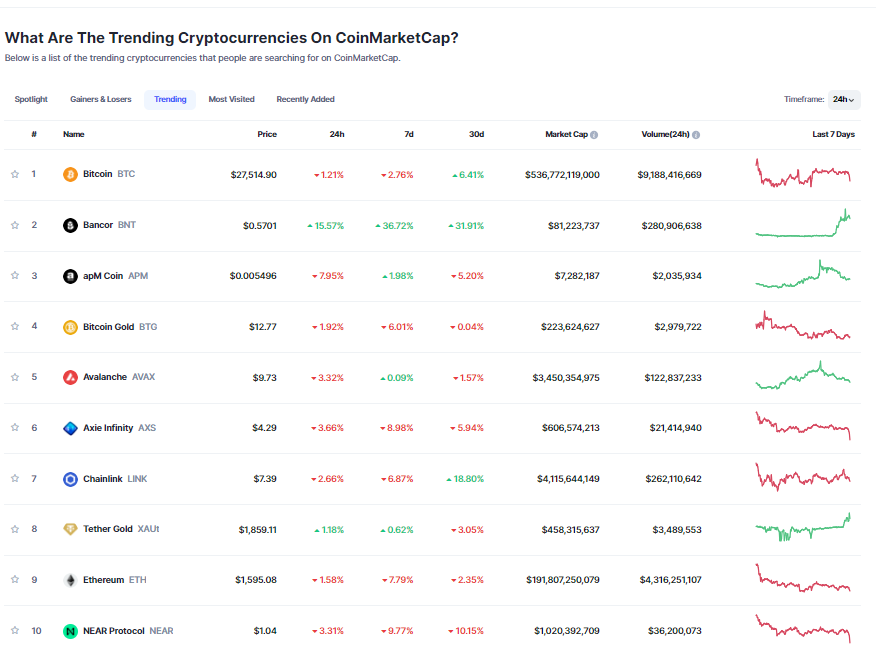Open the apM Coin APM link
The image size is (876, 655).
pos(116,276)
